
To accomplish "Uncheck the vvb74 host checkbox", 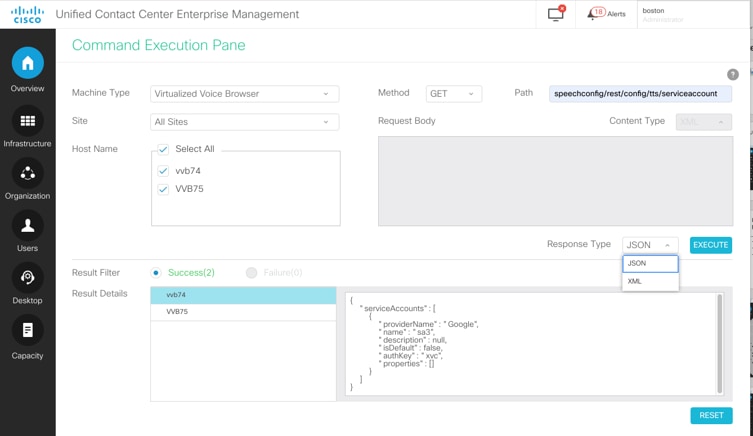I will tap(163, 171).
